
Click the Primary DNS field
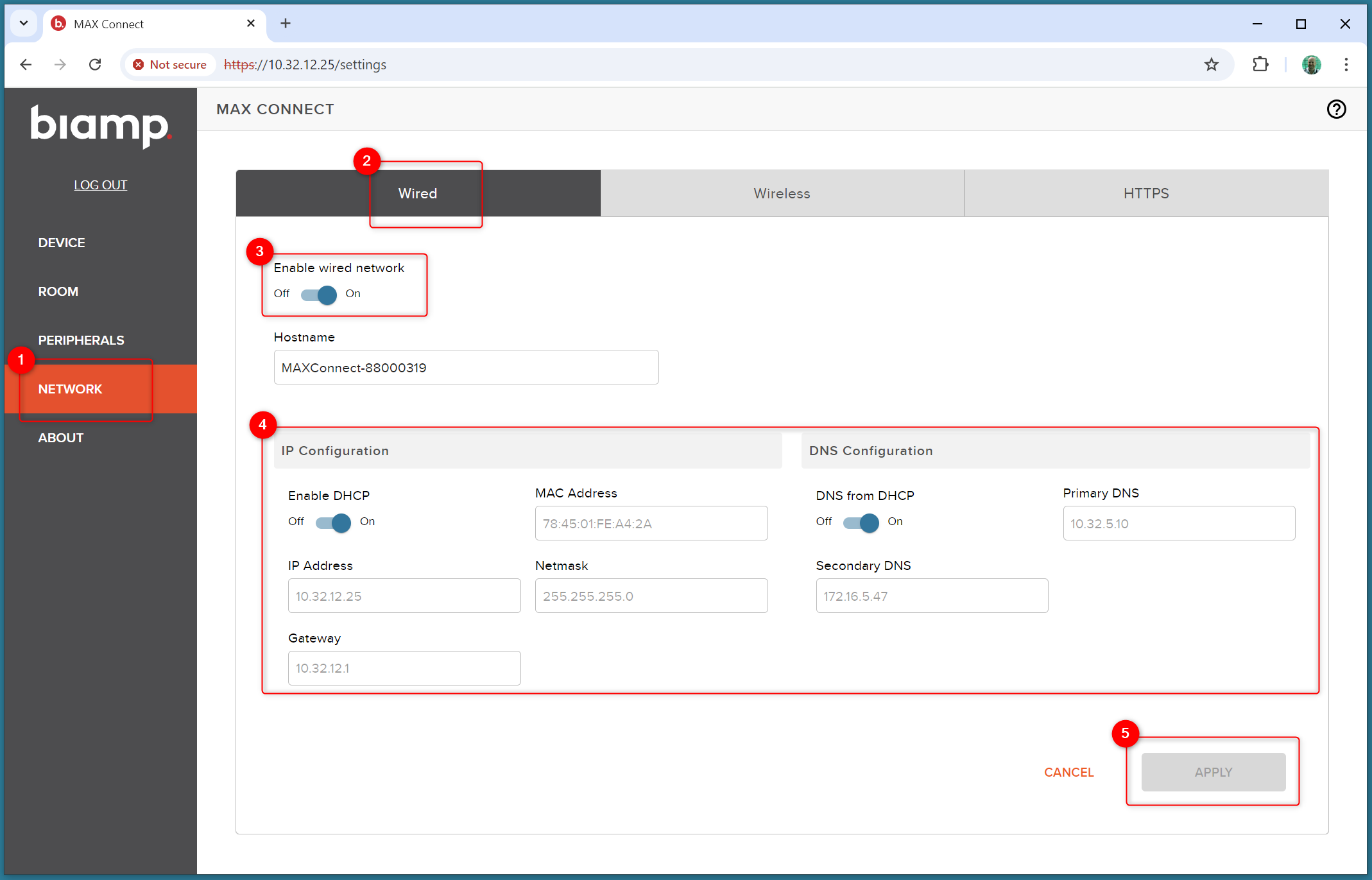pyautogui.click(x=1179, y=523)
